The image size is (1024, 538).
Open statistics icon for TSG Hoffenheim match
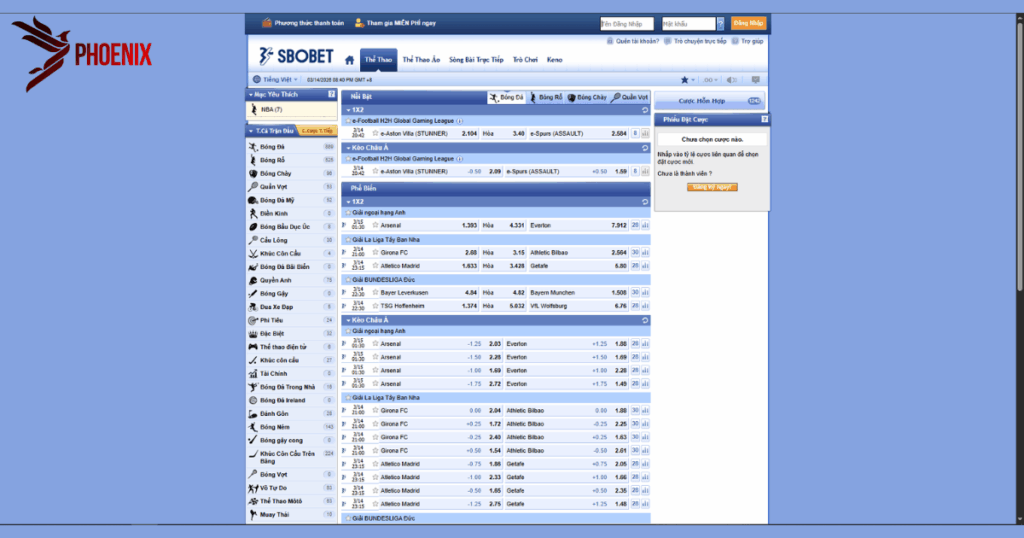(x=645, y=306)
